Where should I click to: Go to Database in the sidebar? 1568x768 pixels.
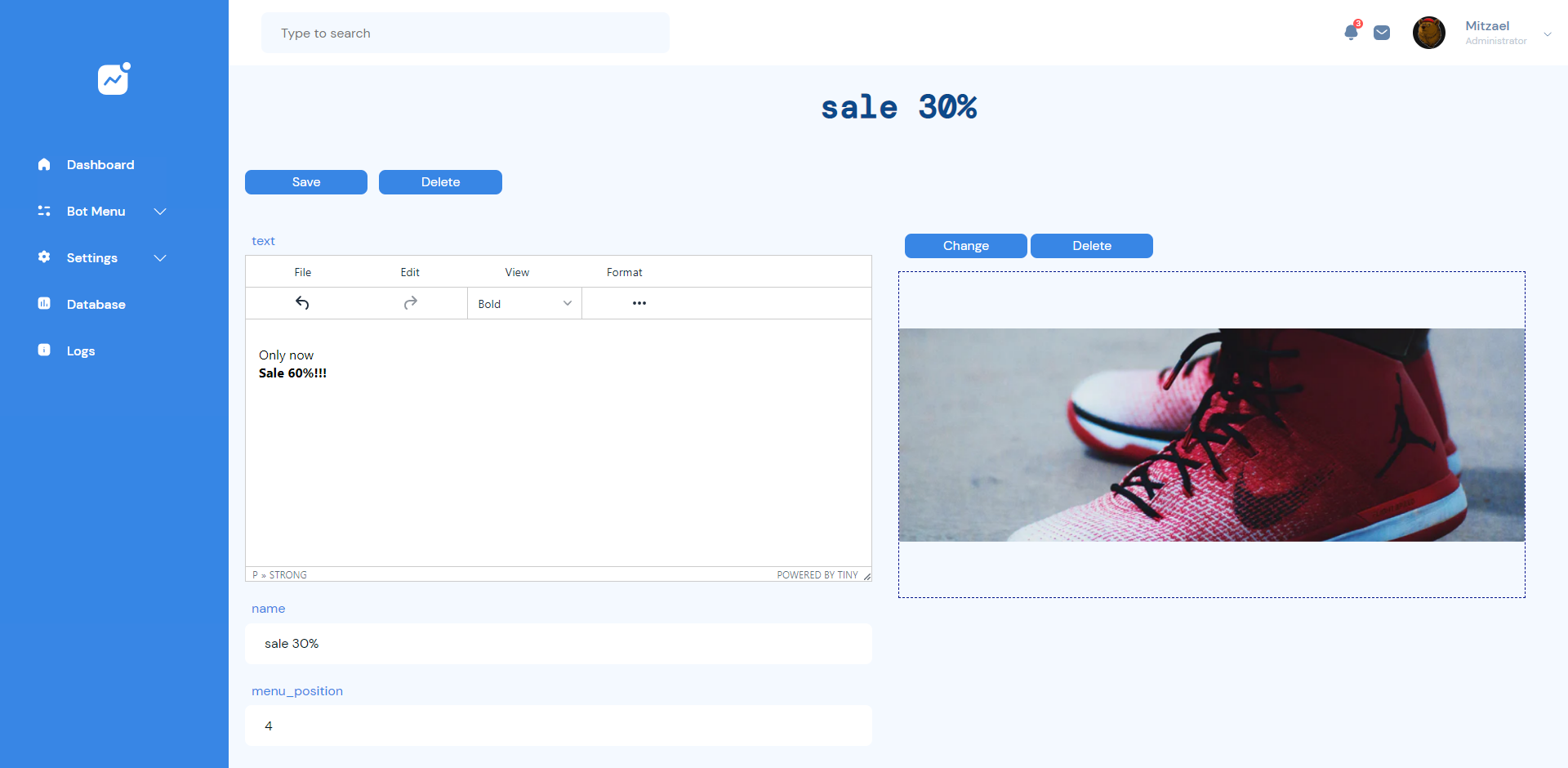tap(96, 305)
